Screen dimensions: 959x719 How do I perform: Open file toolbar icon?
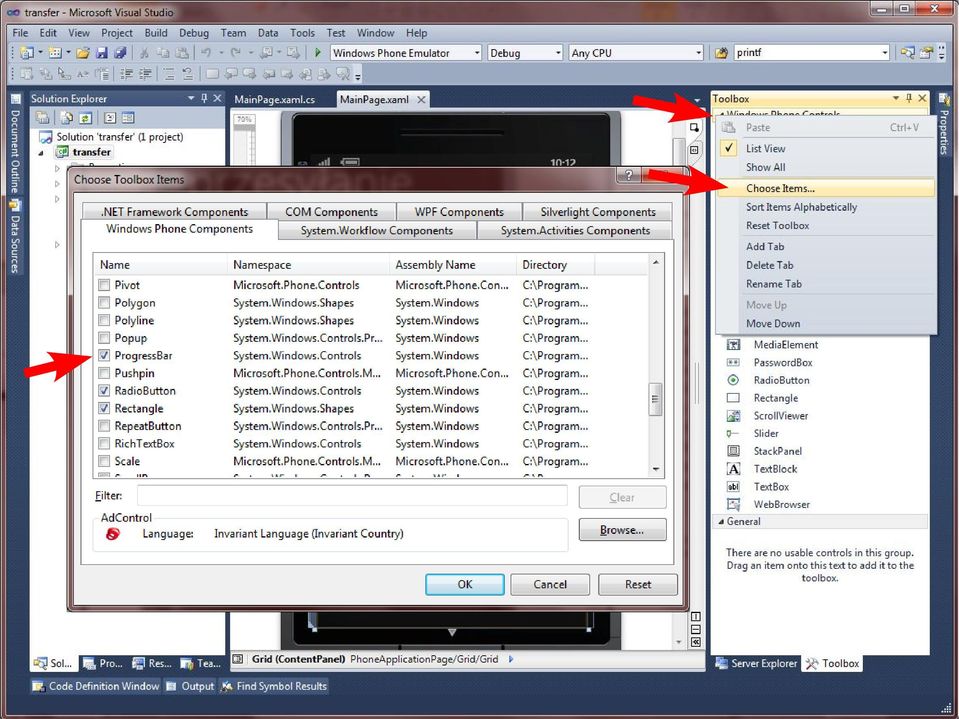click(83, 53)
